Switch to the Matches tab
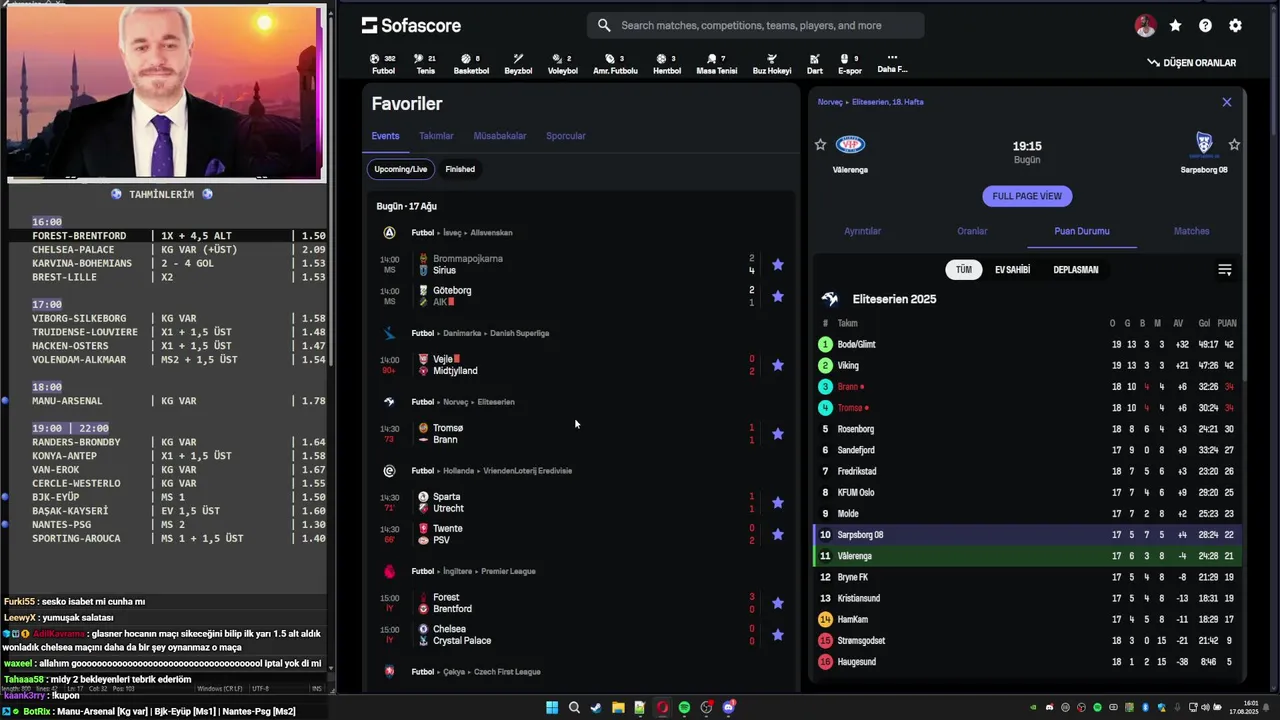 [x=1191, y=231]
